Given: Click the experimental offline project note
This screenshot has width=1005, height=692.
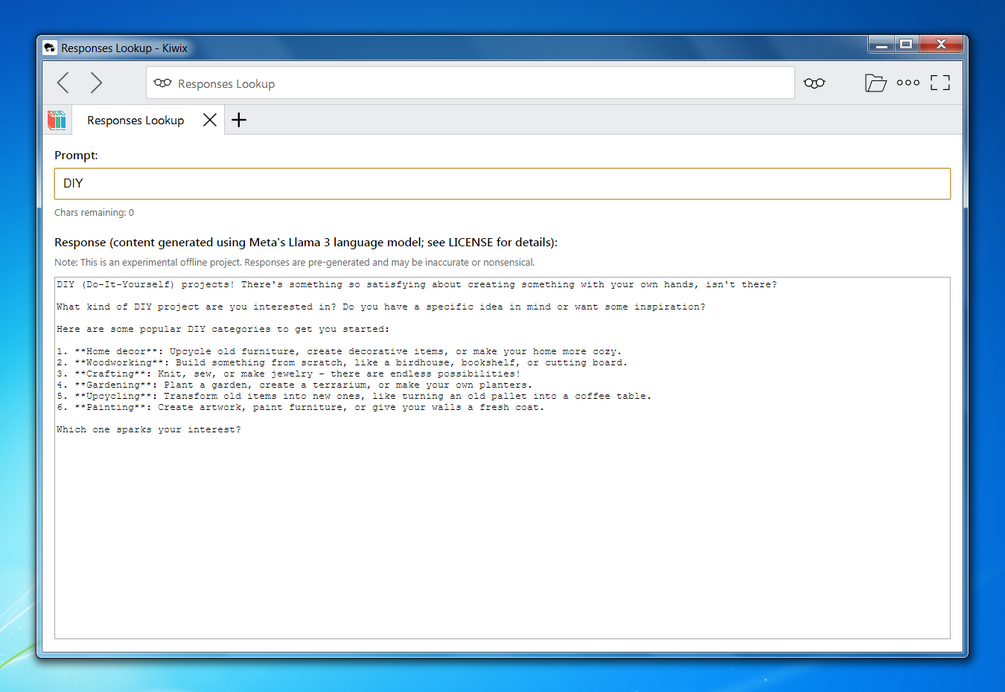Looking at the screenshot, I should coord(294,262).
